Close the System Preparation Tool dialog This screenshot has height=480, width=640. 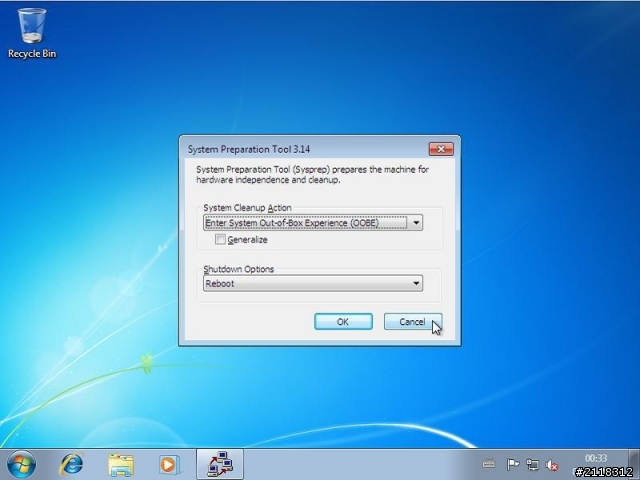coord(441,149)
